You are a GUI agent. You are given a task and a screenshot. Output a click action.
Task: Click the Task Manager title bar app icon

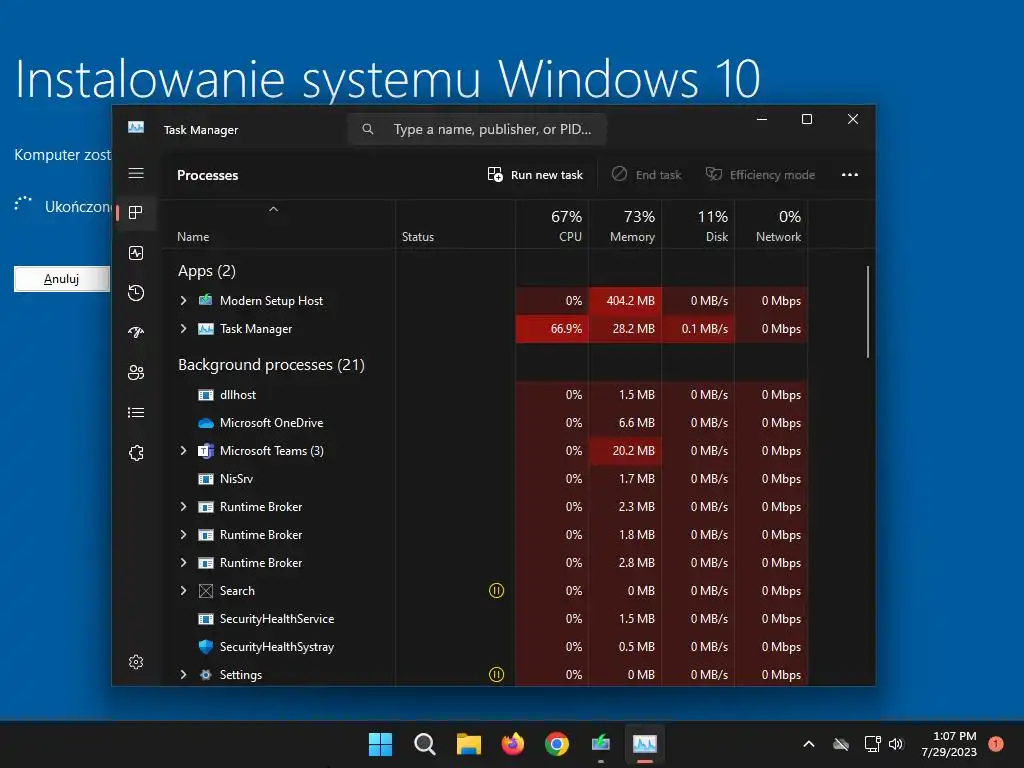136,127
